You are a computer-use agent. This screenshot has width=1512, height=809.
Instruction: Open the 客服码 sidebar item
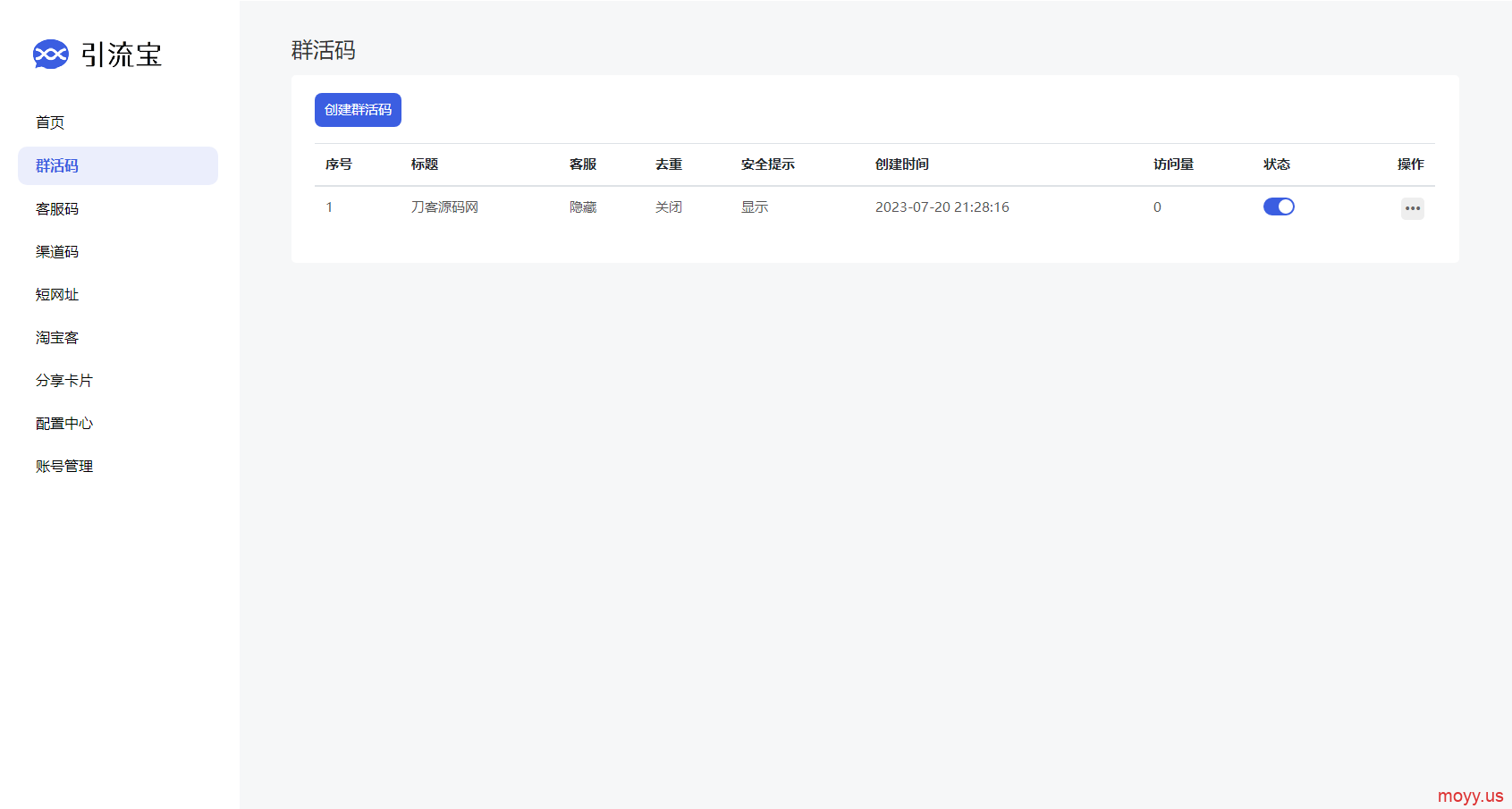pos(57,208)
